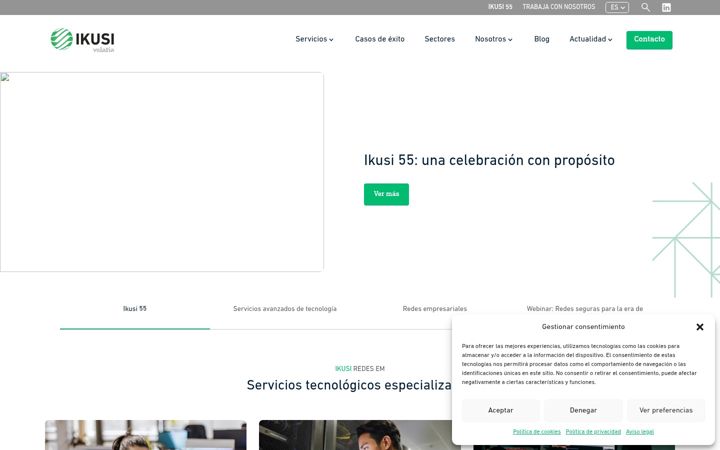Click the hero slide image placeholder

(x=162, y=172)
